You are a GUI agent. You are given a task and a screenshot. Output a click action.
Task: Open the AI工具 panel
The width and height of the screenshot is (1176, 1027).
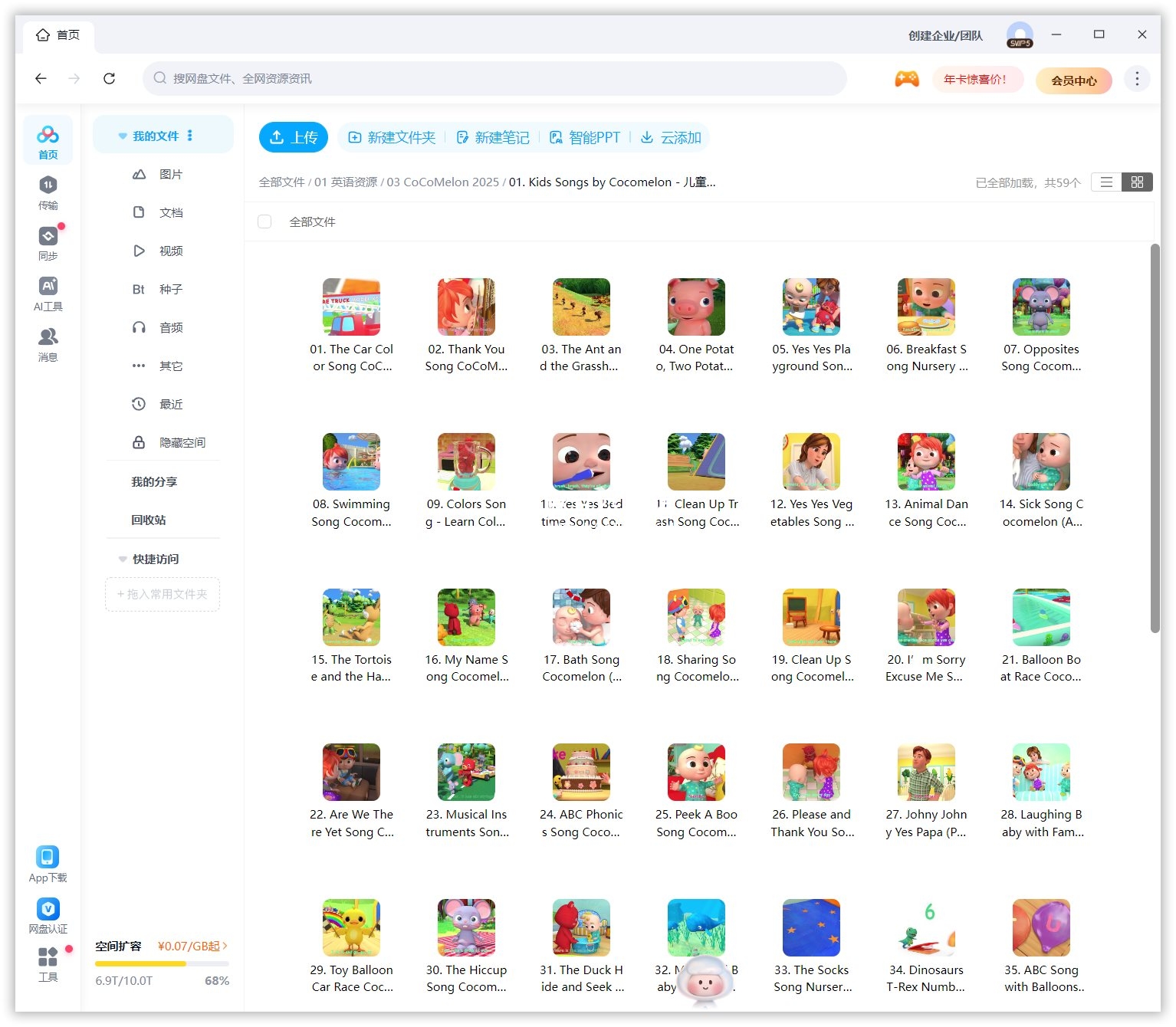pyautogui.click(x=48, y=294)
